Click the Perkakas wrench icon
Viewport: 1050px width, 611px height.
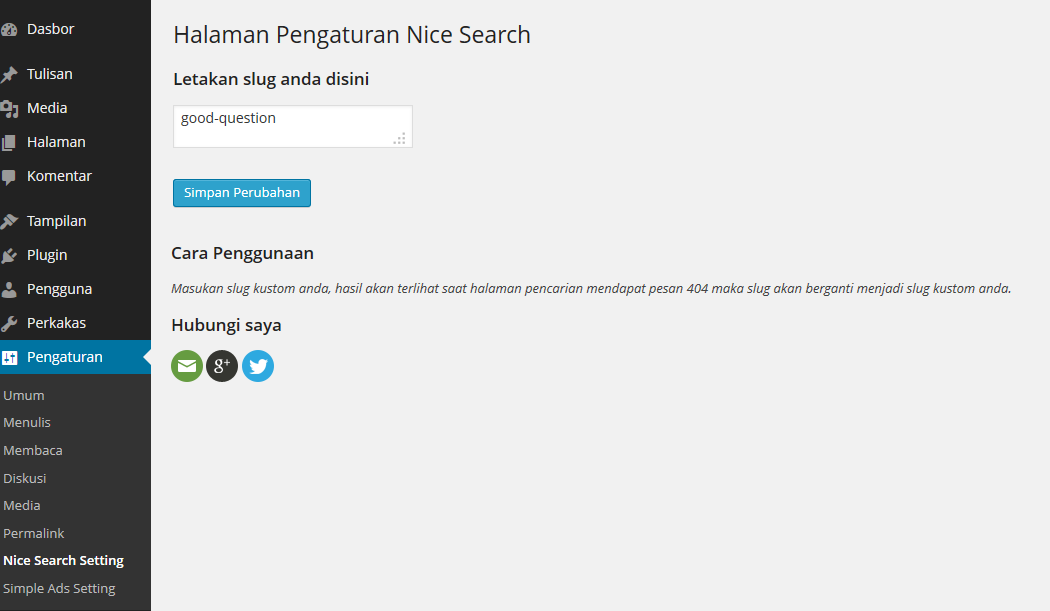coord(9,324)
